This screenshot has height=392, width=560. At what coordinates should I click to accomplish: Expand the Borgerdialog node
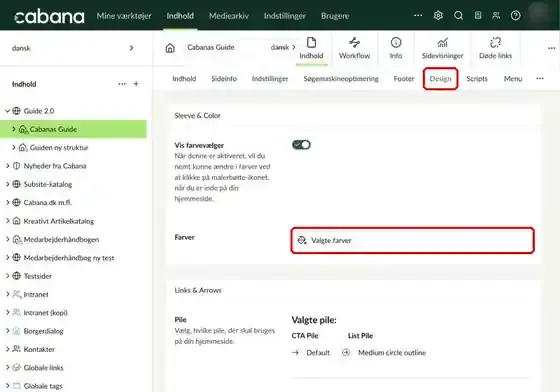point(7,331)
